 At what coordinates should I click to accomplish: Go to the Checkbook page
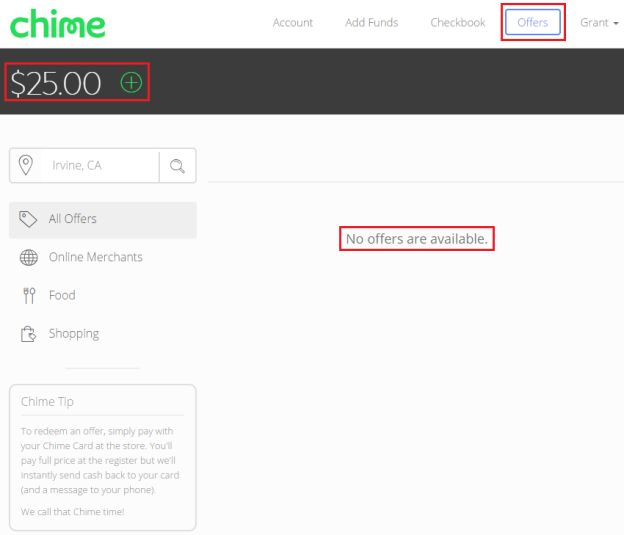tap(458, 23)
